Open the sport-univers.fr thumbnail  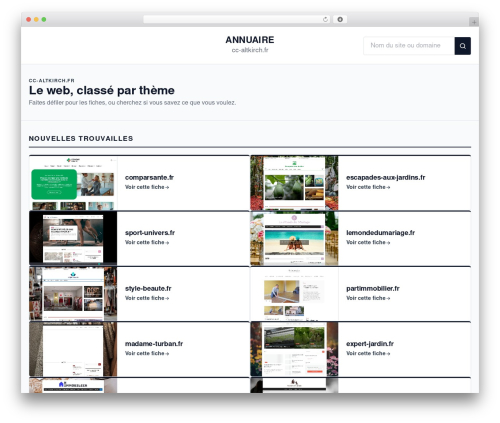point(73,238)
